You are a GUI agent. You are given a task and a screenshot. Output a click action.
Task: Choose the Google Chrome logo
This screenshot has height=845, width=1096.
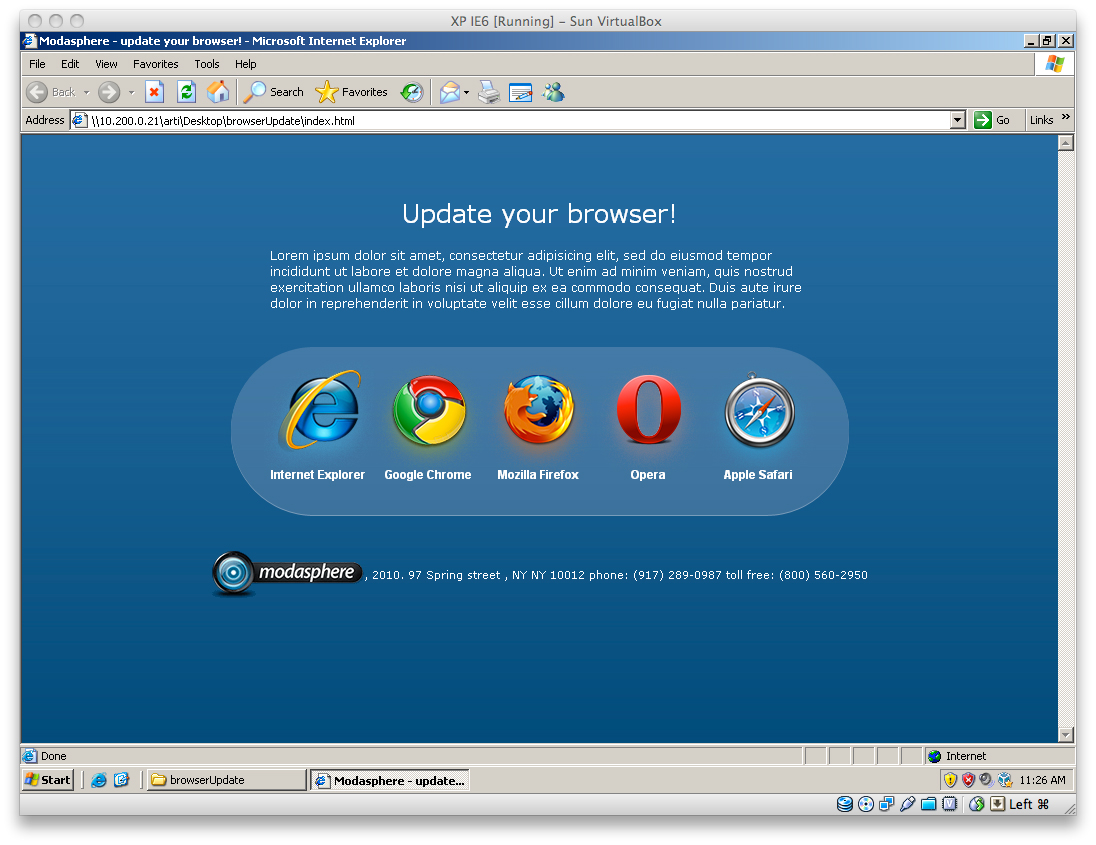tap(429, 410)
